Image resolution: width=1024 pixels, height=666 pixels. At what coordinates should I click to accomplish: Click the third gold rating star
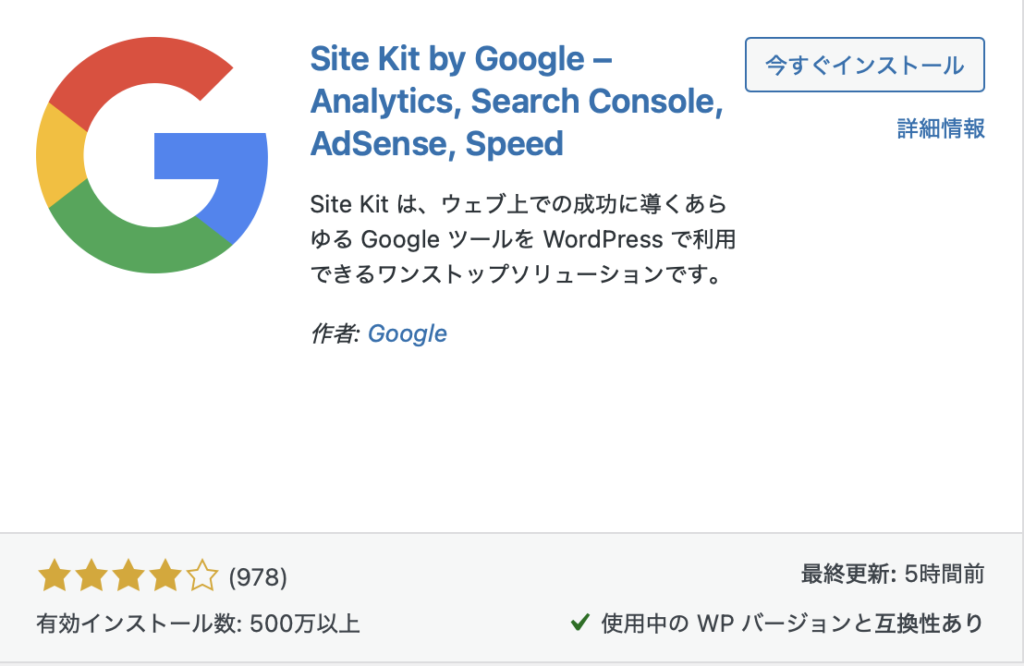pyautogui.click(x=127, y=576)
